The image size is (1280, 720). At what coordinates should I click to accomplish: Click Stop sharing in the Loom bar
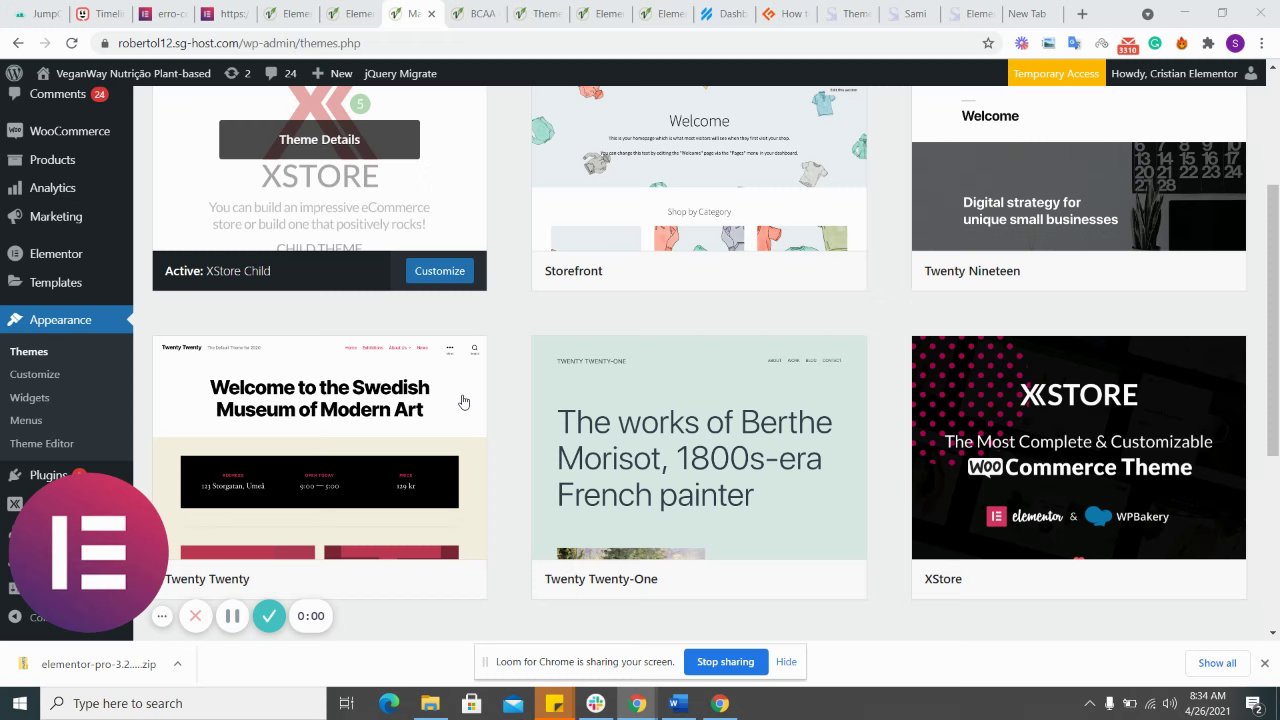click(725, 662)
